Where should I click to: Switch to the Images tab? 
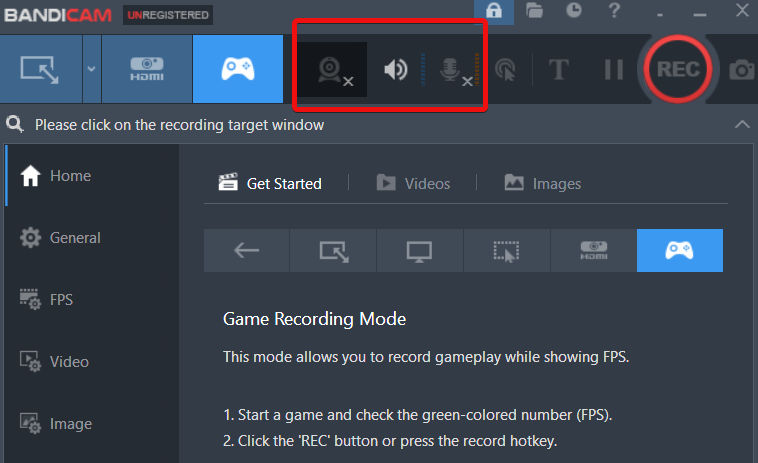[x=542, y=183]
